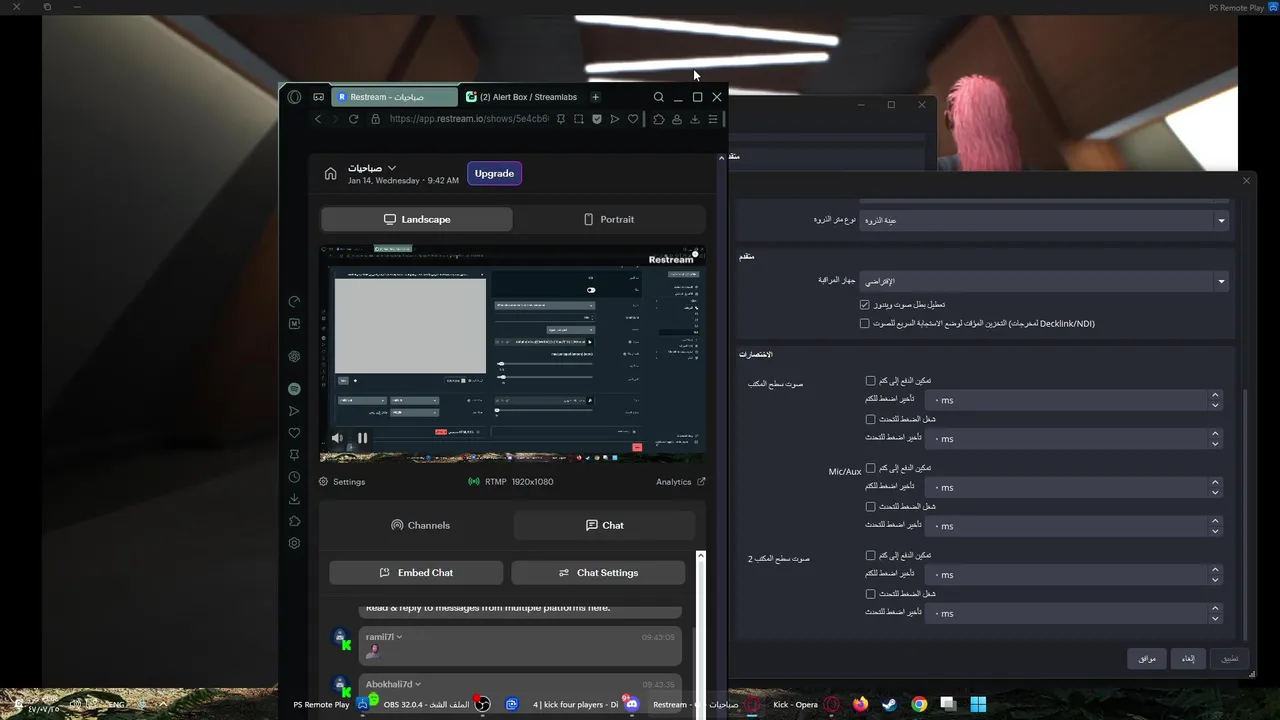Click the Upgrade button
Viewport: 1280px width, 720px height.
click(x=494, y=173)
